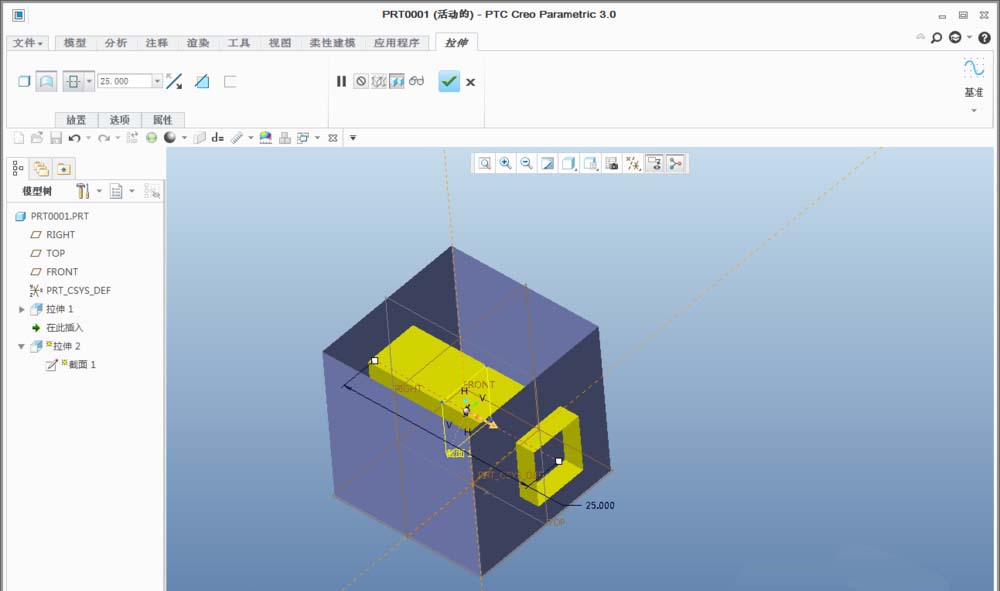
Task: Open the 选项 options panel tab
Action: click(x=119, y=120)
